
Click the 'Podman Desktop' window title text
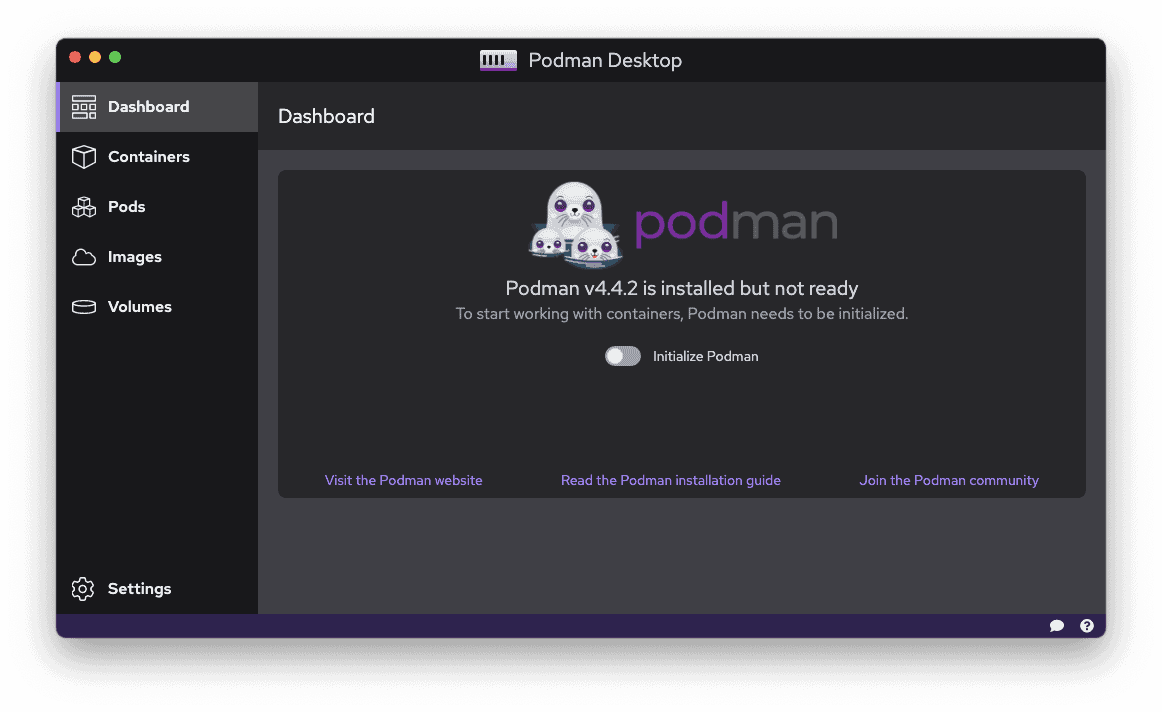point(605,61)
